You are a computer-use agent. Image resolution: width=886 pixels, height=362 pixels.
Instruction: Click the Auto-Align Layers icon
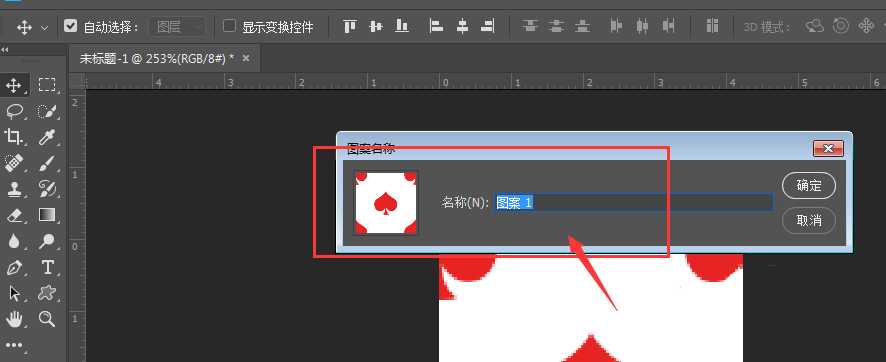coord(712,26)
